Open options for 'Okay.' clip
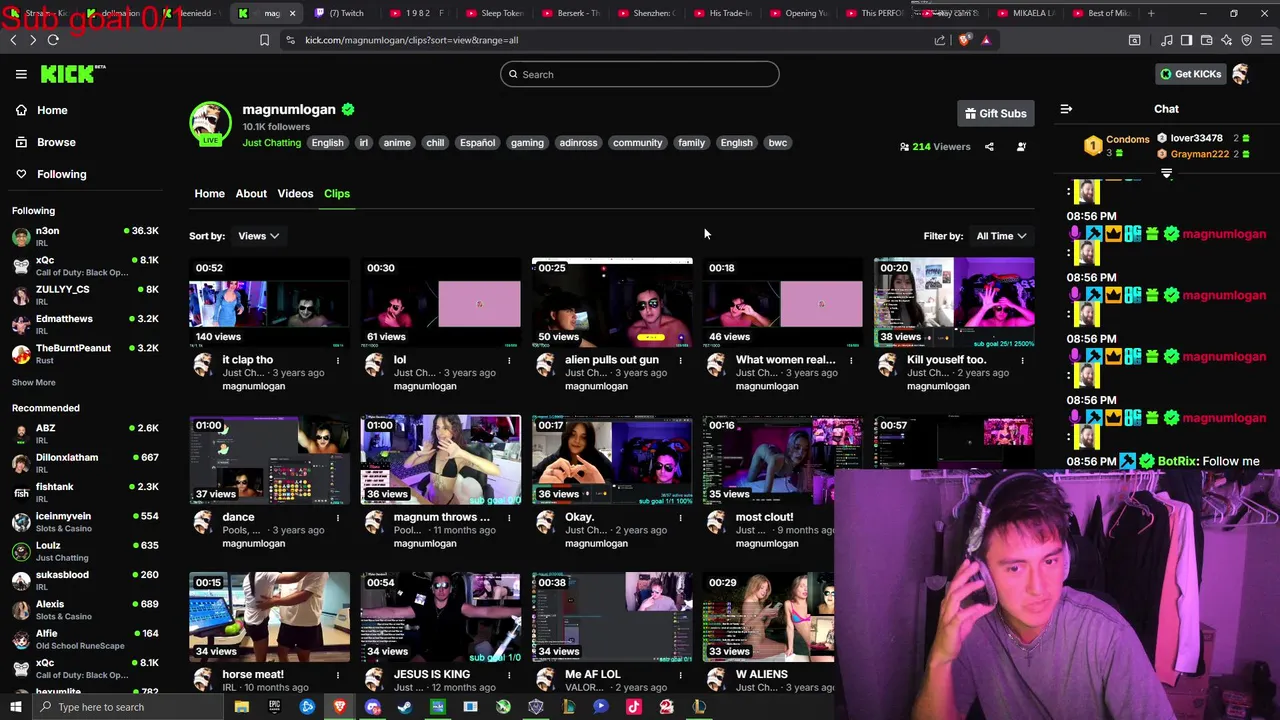 click(680, 517)
